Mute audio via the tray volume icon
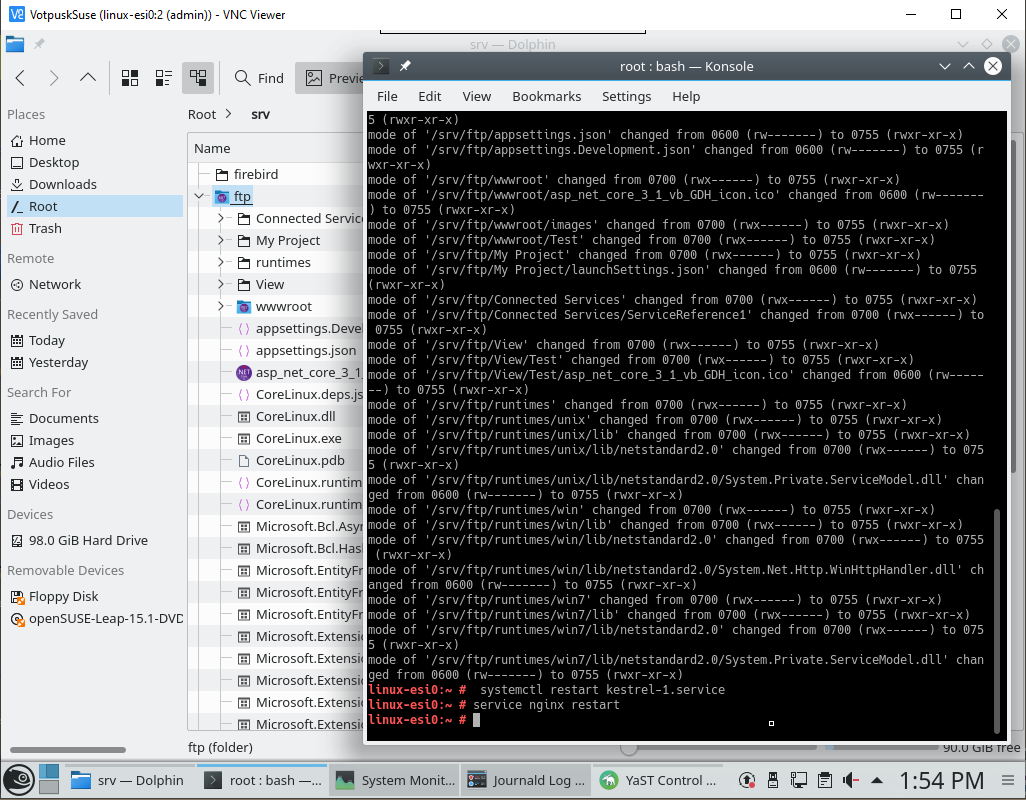1026x800 pixels. tap(851, 780)
